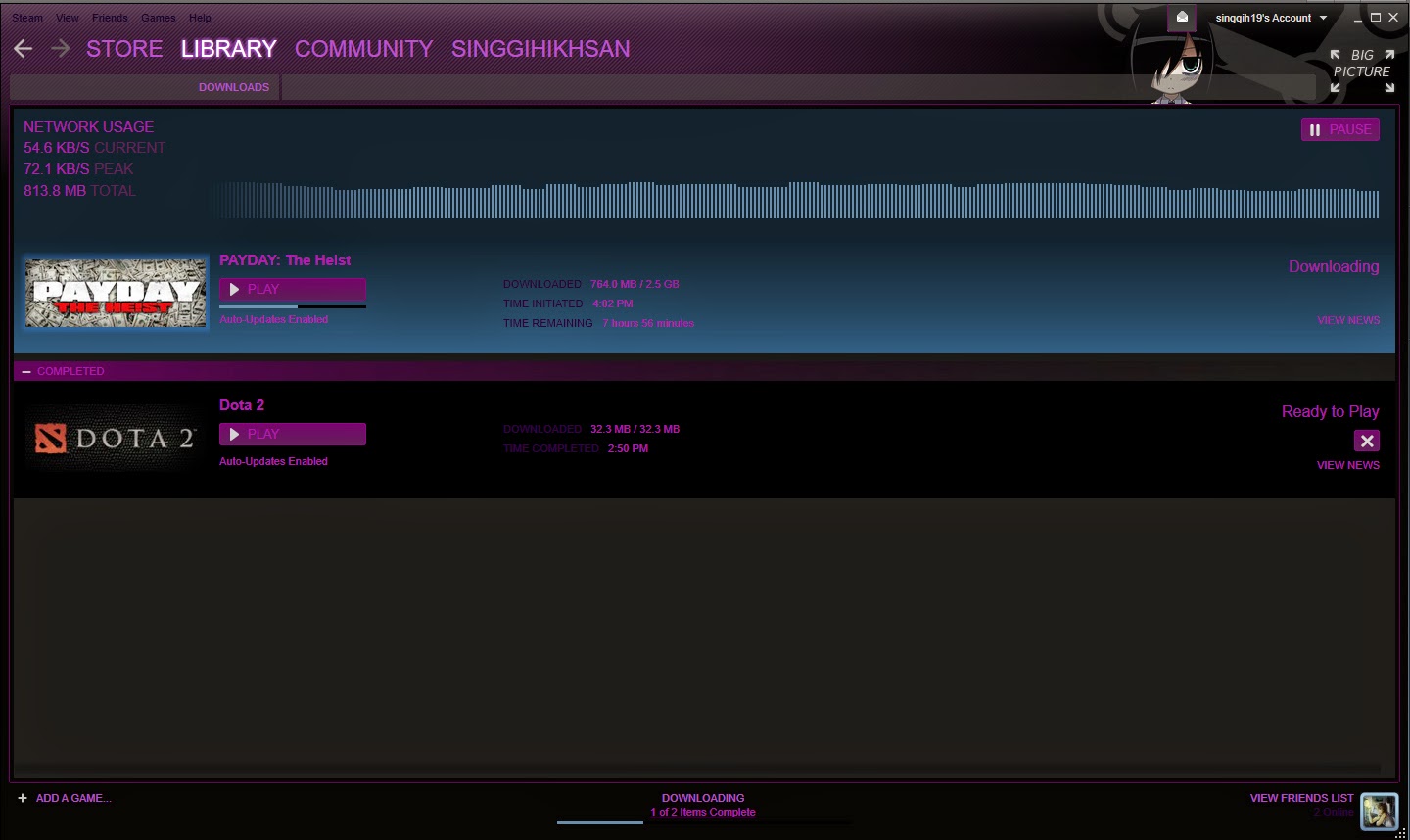The image size is (1410, 840).
Task: Click the '72.1 KB/S PEAK' value
Action: [x=78, y=169]
